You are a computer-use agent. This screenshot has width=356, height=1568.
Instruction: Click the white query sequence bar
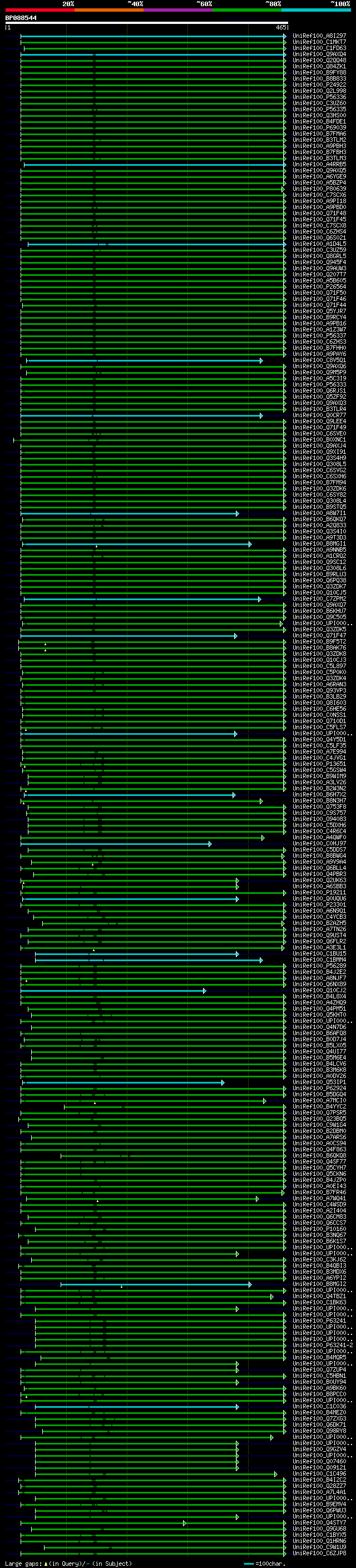(x=146, y=23)
